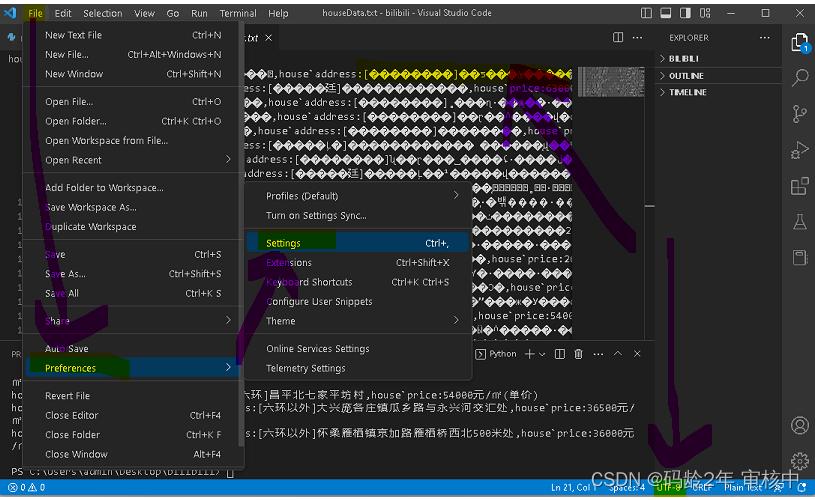This screenshot has height=500, width=815.
Task: Choose Revert File menu entry
Action: pos(132,396)
